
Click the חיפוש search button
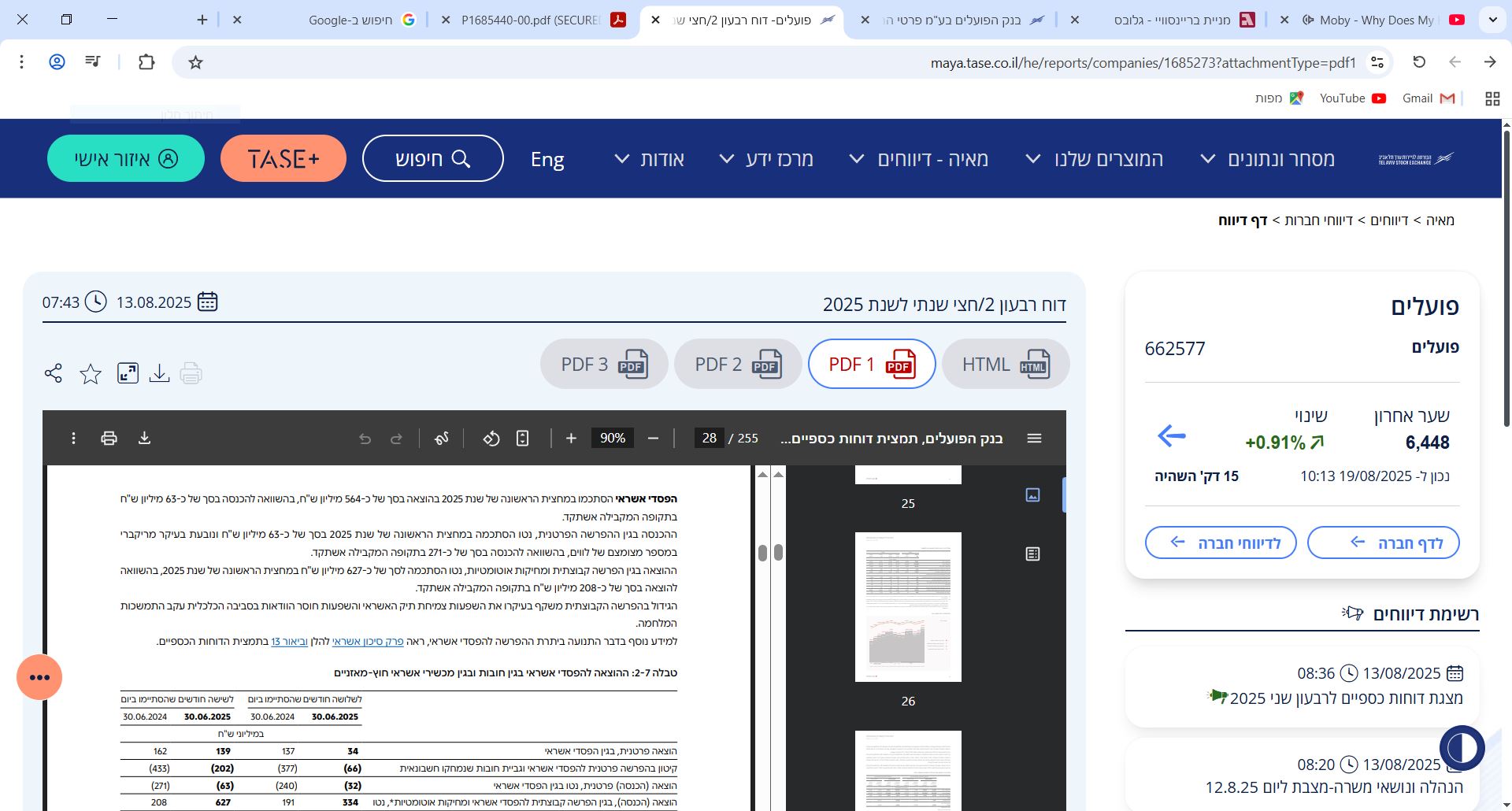[432, 158]
